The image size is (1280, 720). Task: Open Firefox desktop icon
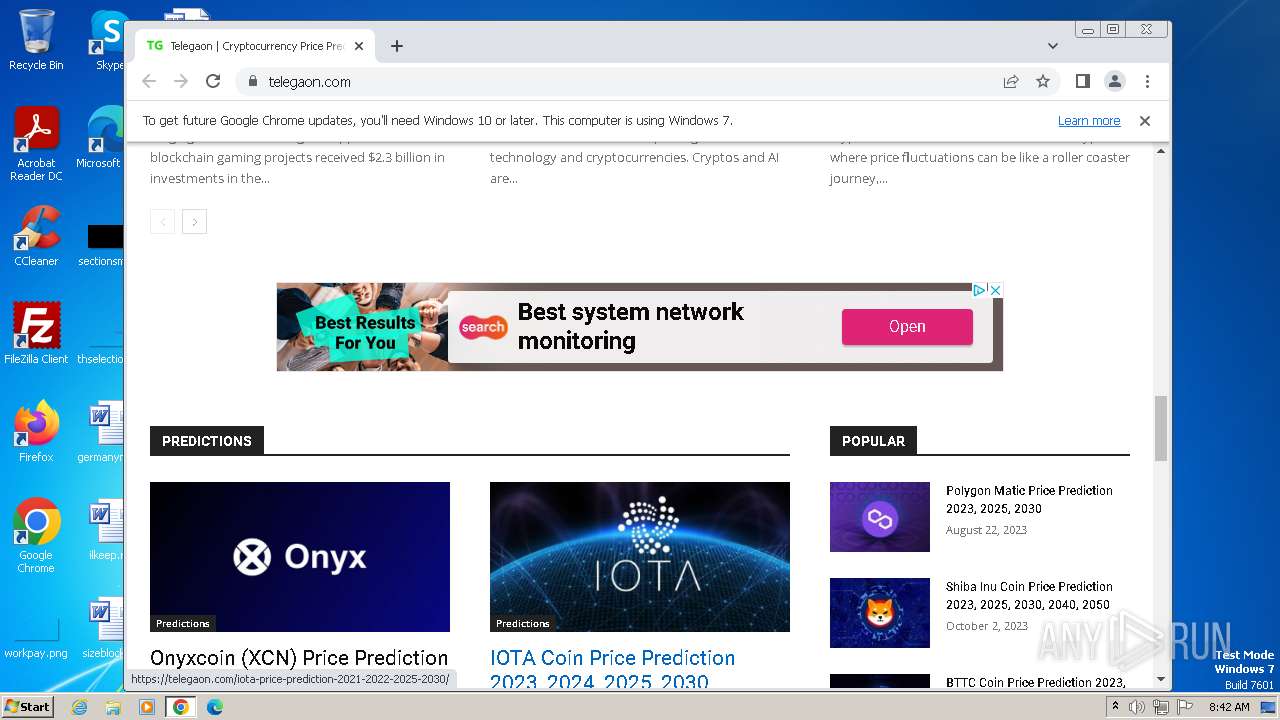point(36,432)
